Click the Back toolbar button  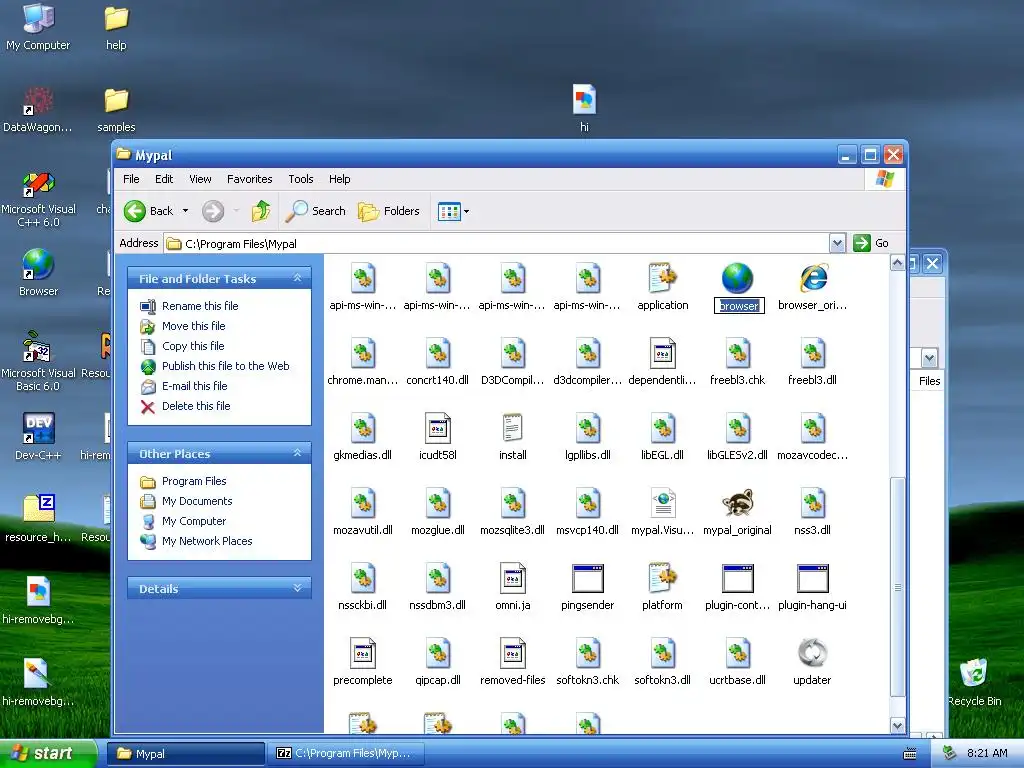pos(149,211)
